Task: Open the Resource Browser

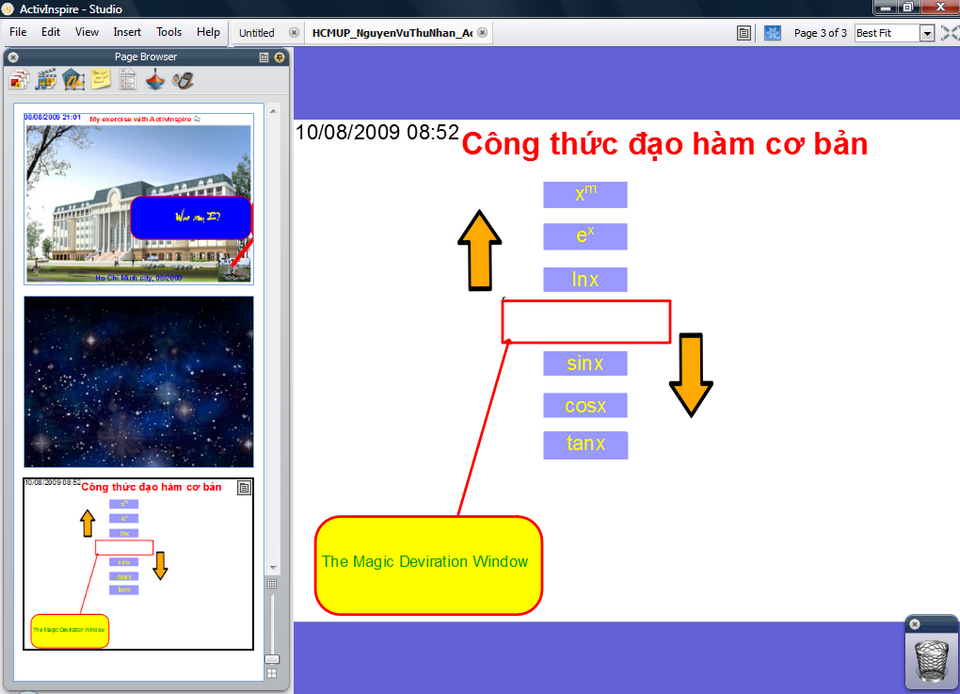Action: [45, 80]
